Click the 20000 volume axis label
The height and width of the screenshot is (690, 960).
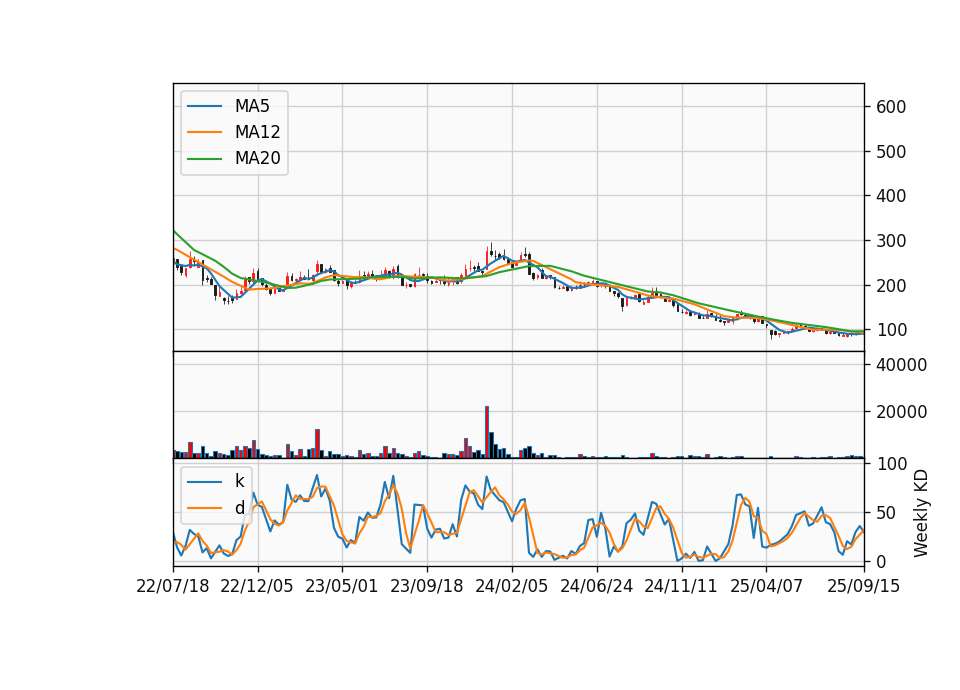(x=901, y=412)
